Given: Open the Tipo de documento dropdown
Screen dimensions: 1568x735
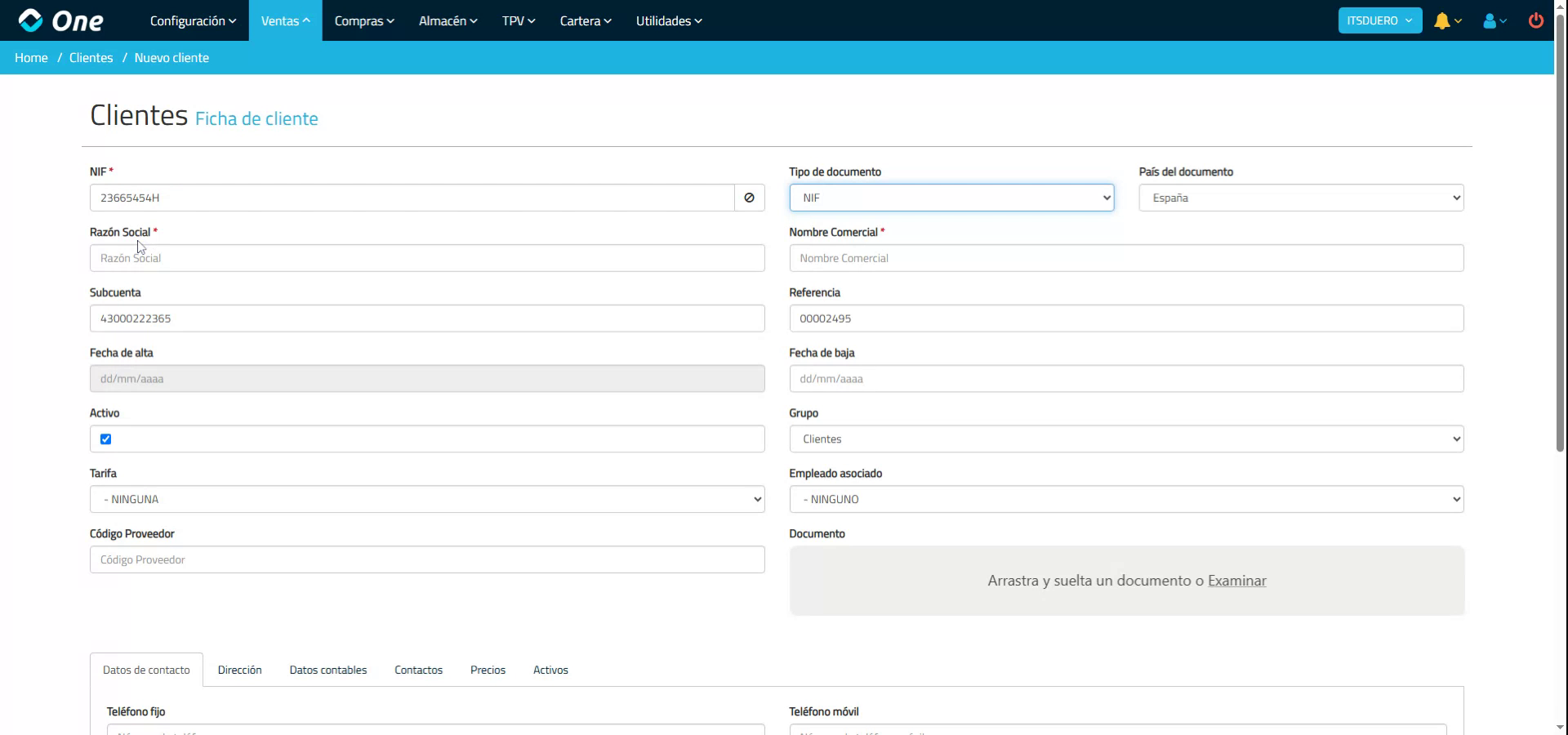Looking at the screenshot, I should (x=951, y=198).
